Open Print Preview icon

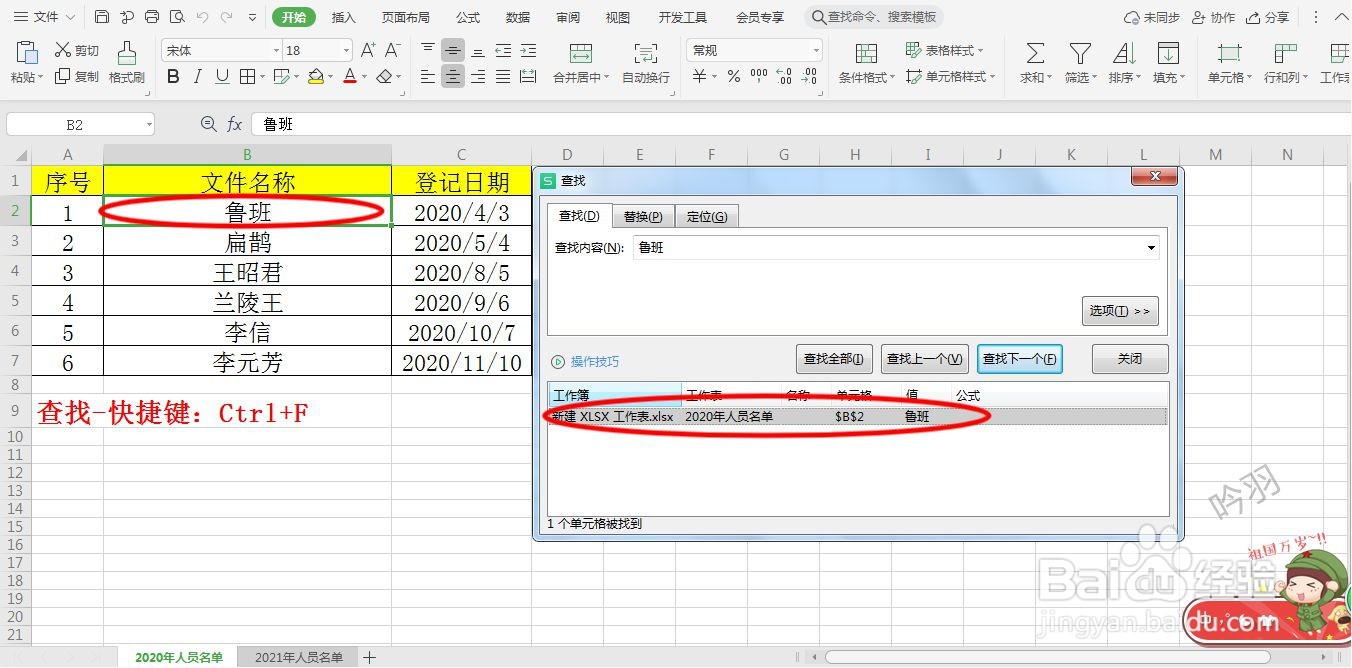177,17
